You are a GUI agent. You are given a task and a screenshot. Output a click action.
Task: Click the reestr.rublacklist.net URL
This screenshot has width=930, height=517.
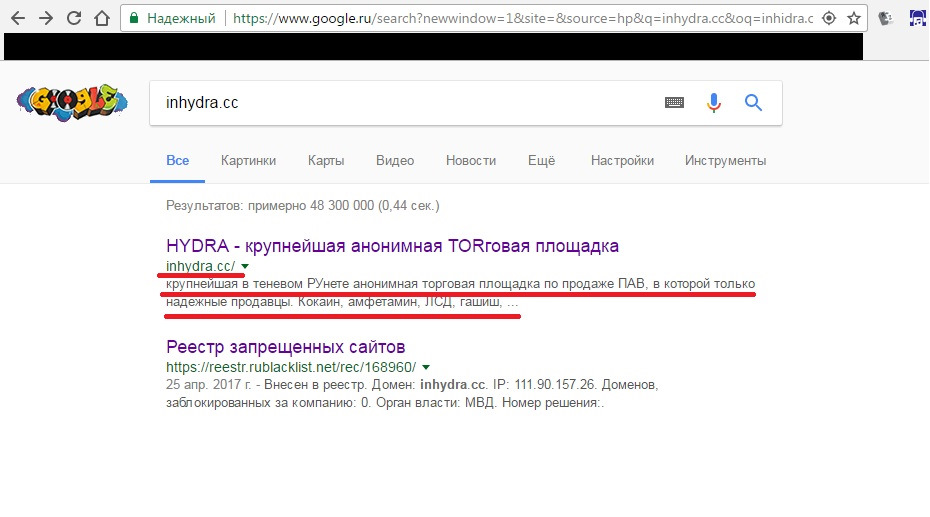(291, 367)
